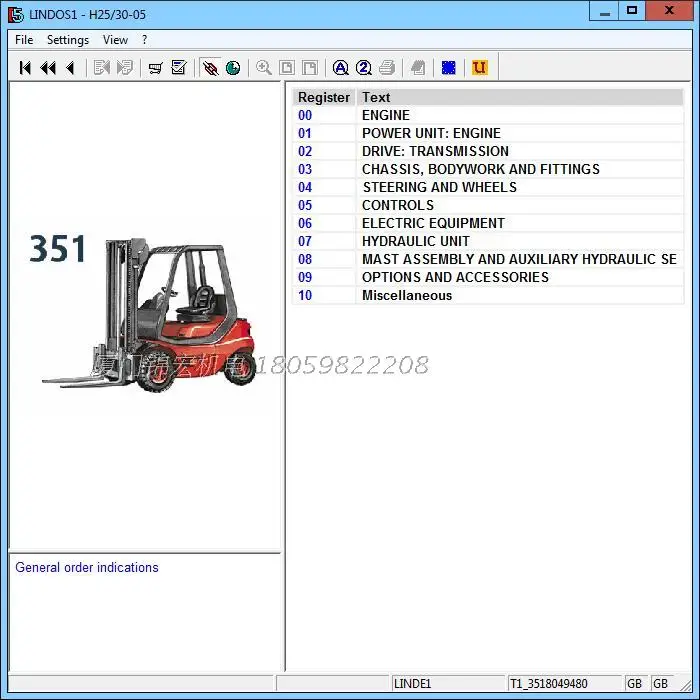This screenshot has height=700, width=700.
Task: Open the question mark help menu
Action: point(144,40)
